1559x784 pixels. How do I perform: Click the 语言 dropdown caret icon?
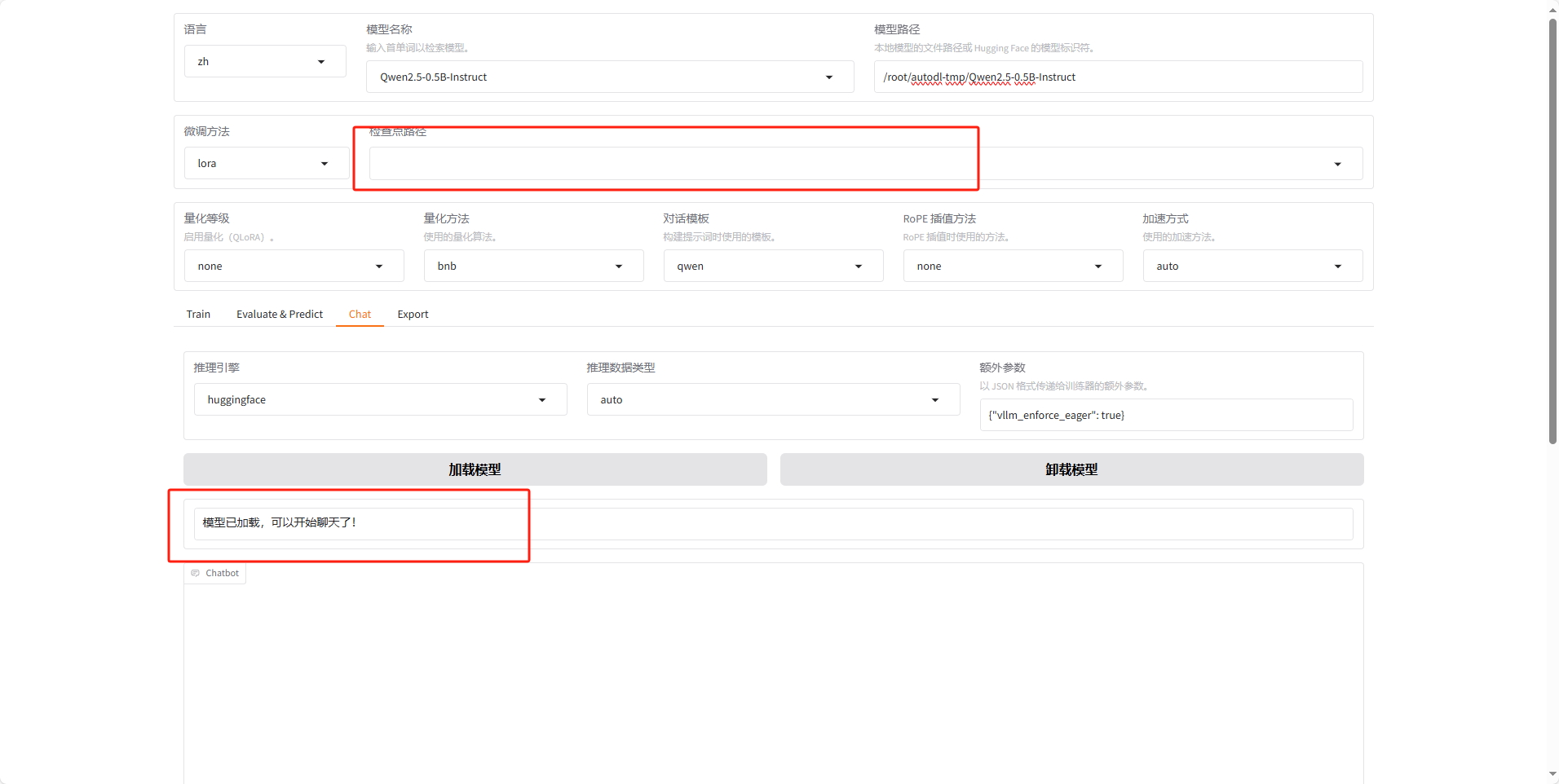click(321, 63)
